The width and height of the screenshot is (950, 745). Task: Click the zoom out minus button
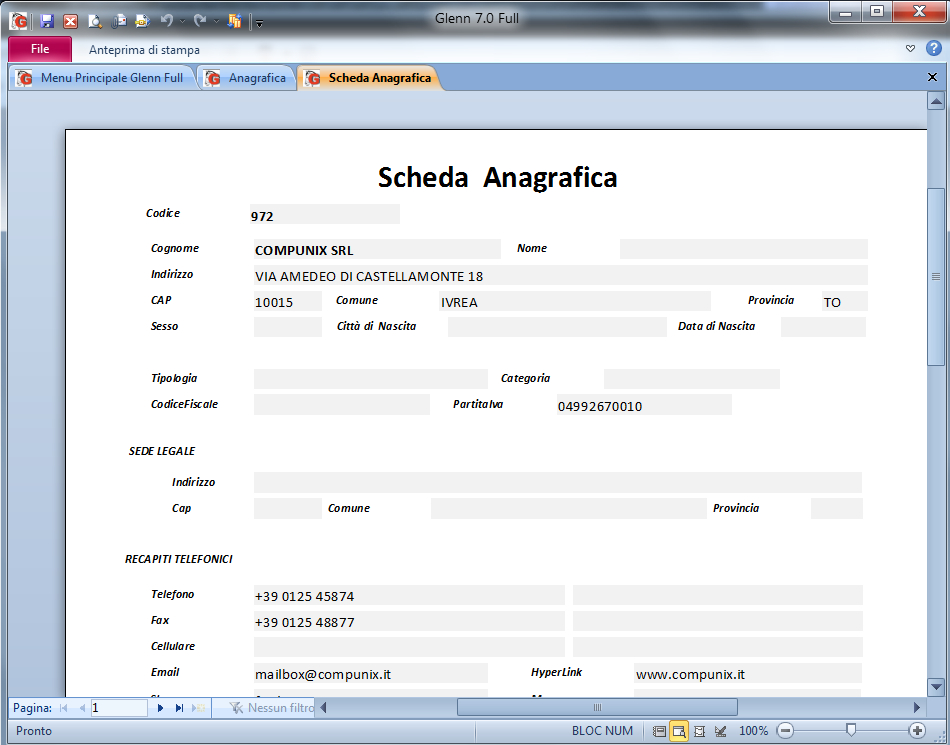point(785,730)
